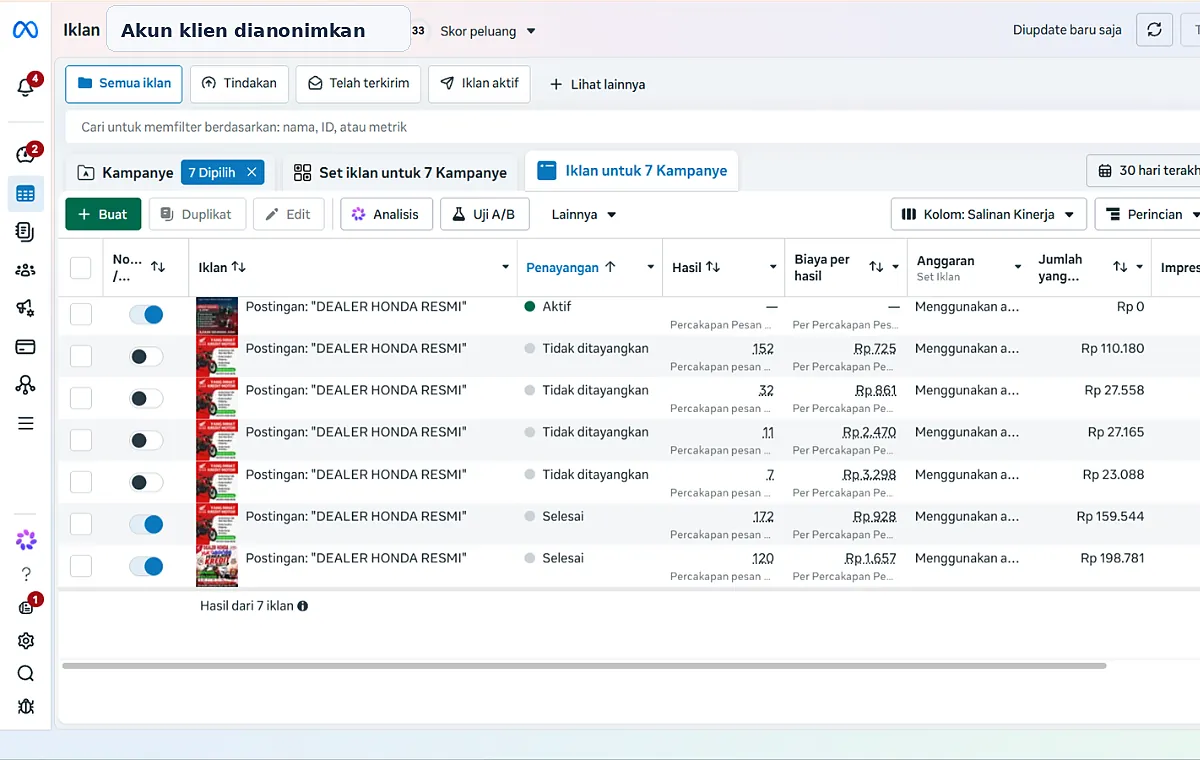
Task: Click Lihat lainnya with plus sign
Action: [597, 84]
